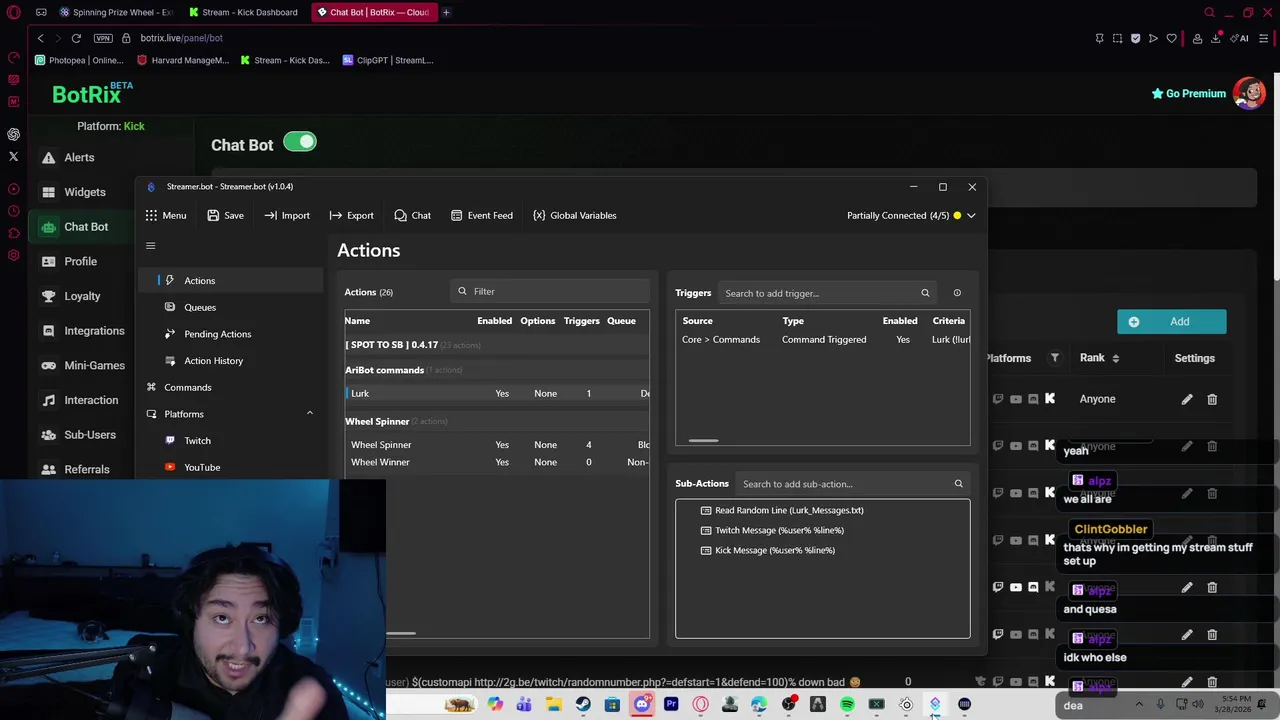Click the Search to add trigger field

pyautogui.click(x=818, y=293)
